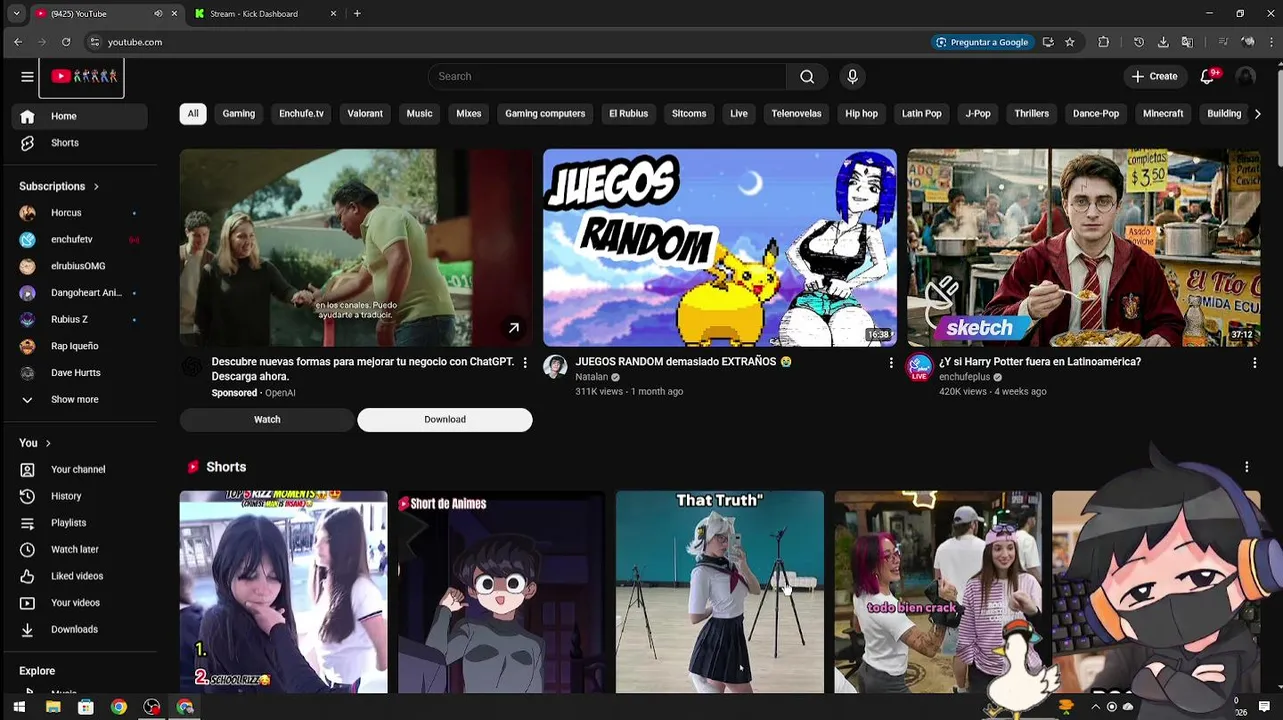
Task: Open the browser extensions puzzle icon
Action: point(1104,42)
